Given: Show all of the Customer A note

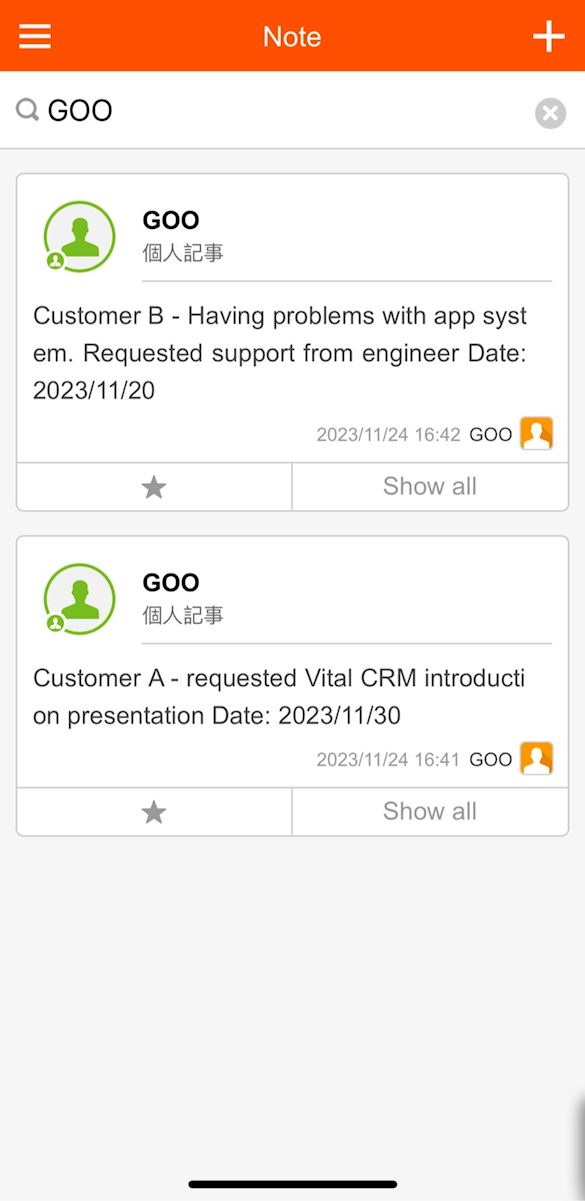Looking at the screenshot, I should click(x=430, y=811).
